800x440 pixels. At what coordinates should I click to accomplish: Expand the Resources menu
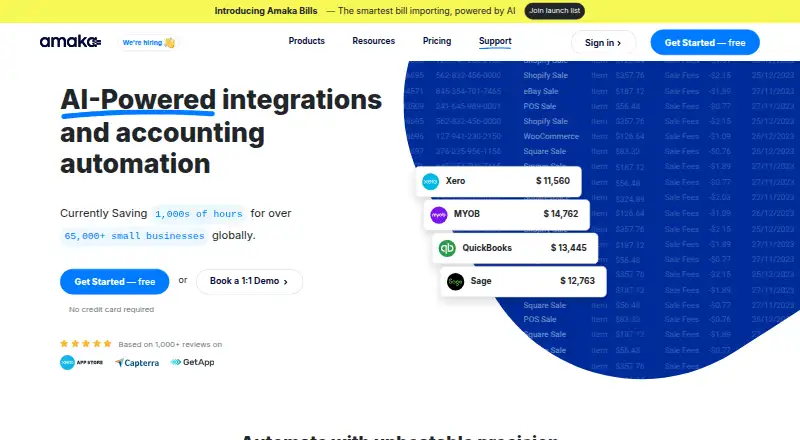pos(373,41)
